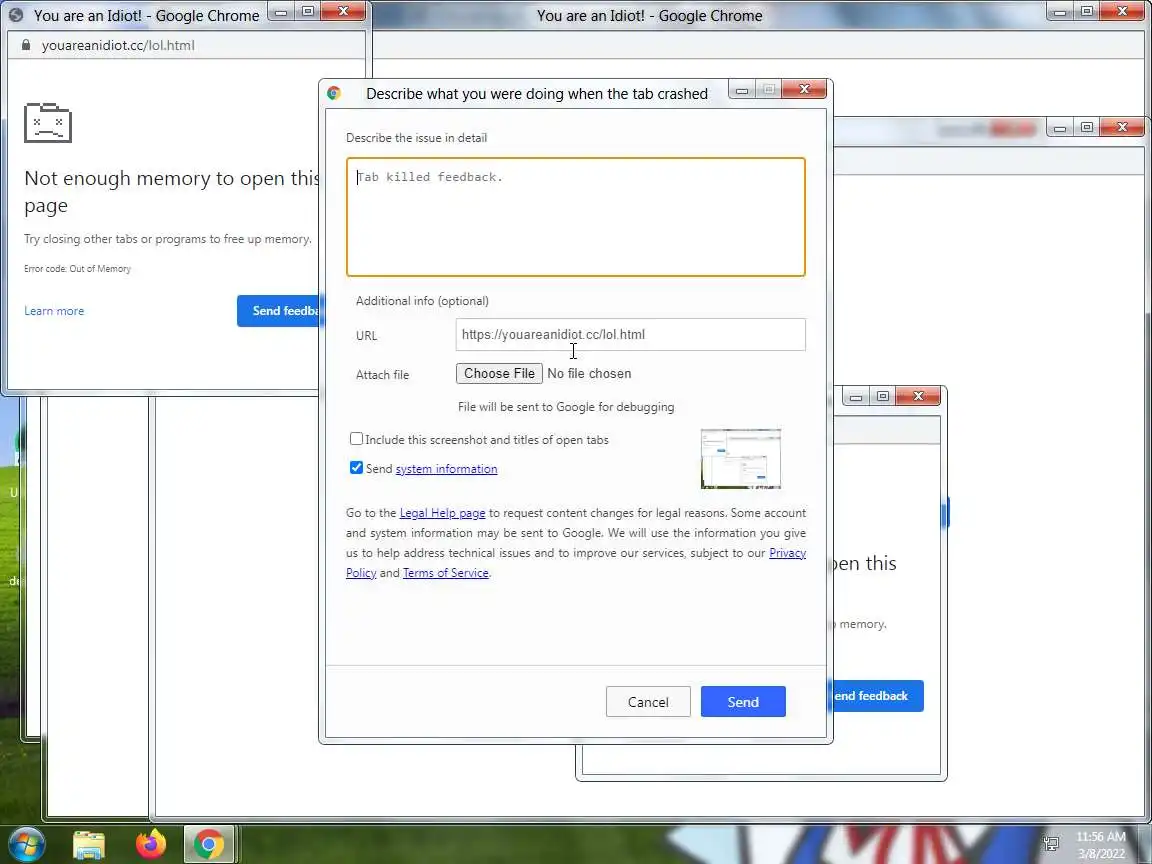Click the 'Describe the issue in detail' label
The width and height of the screenshot is (1152, 864).
[417, 137]
